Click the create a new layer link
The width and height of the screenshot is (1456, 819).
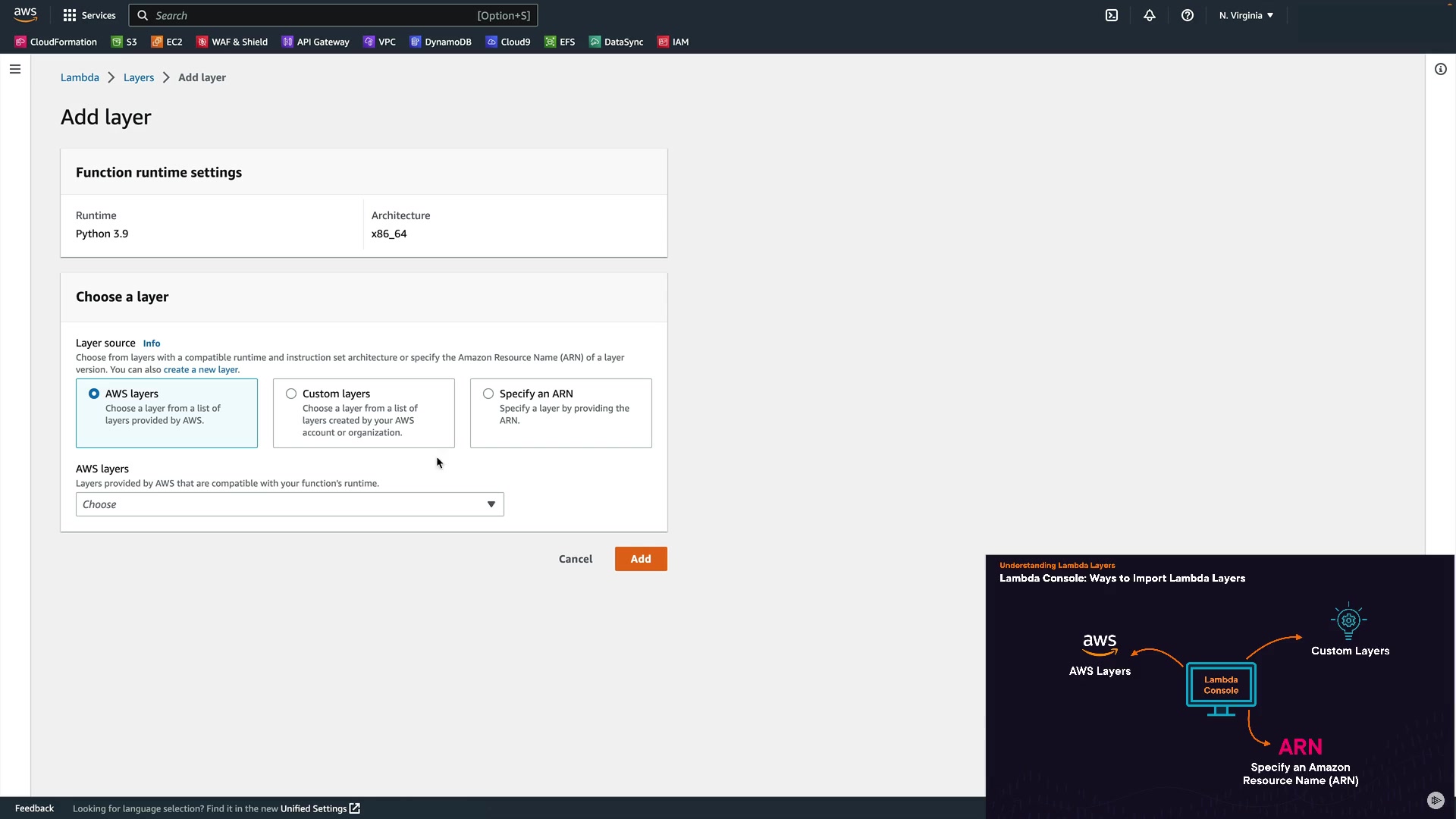tap(201, 370)
